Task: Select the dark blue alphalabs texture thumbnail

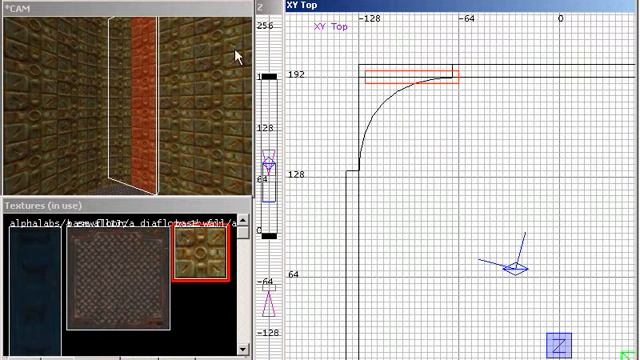Action: point(35,291)
